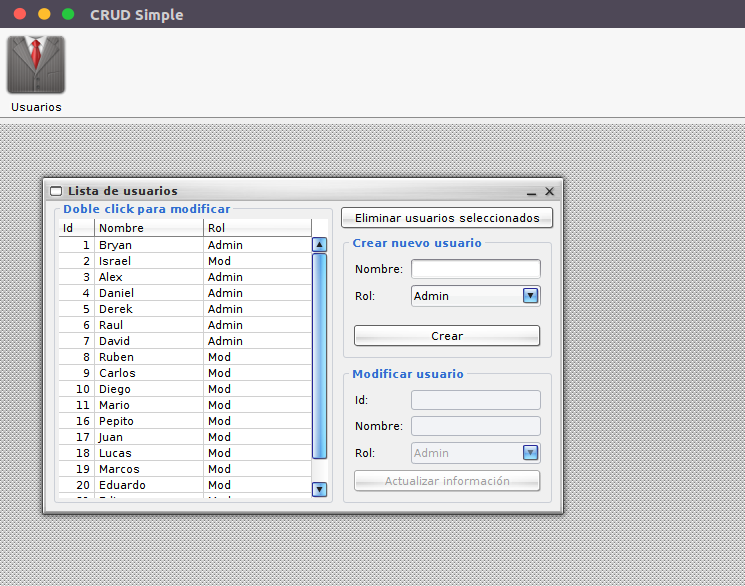Image resolution: width=745 pixels, height=586 pixels.
Task: Click the Usuarios label under the toolbar icon
Action: point(36,107)
